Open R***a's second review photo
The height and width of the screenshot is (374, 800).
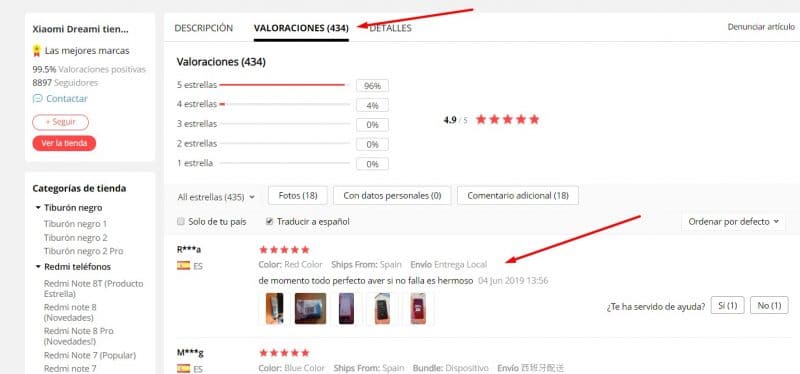click(310, 309)
